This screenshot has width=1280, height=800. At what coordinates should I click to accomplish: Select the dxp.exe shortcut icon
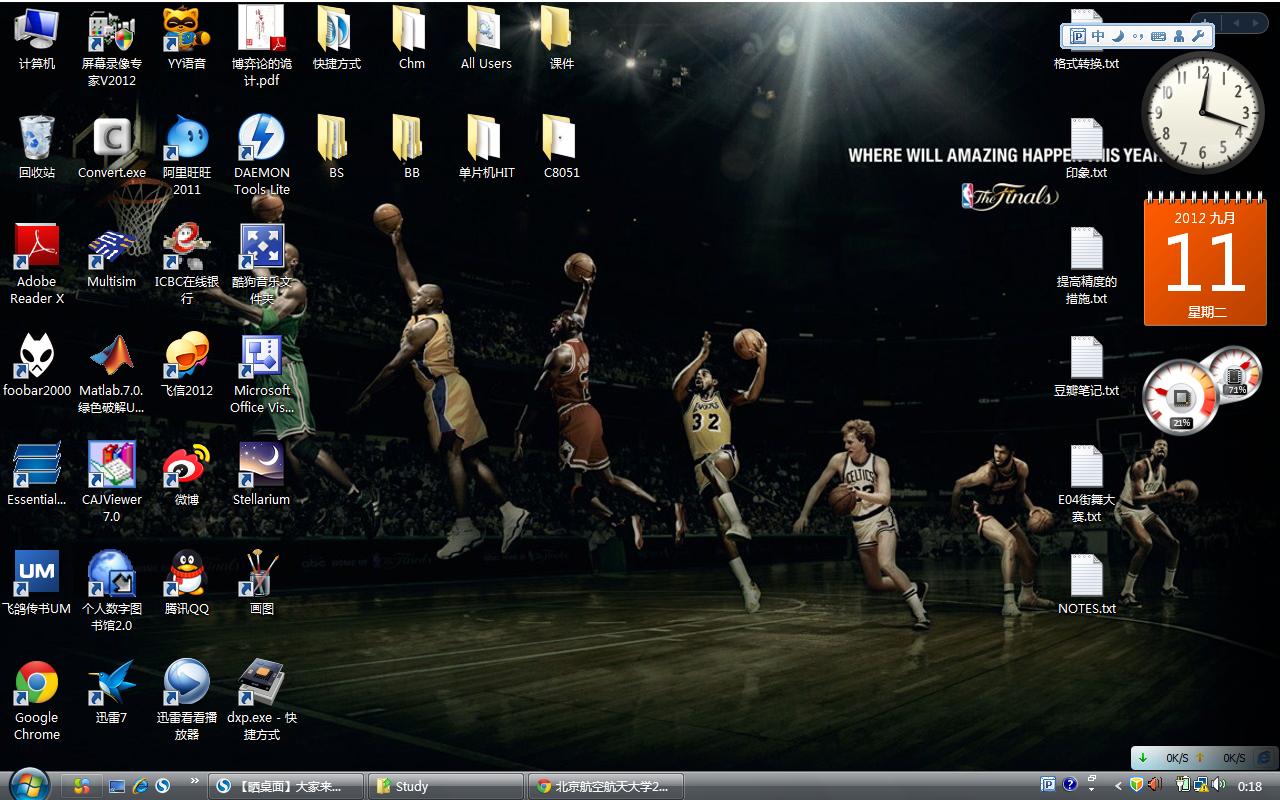tap(262, 700)
